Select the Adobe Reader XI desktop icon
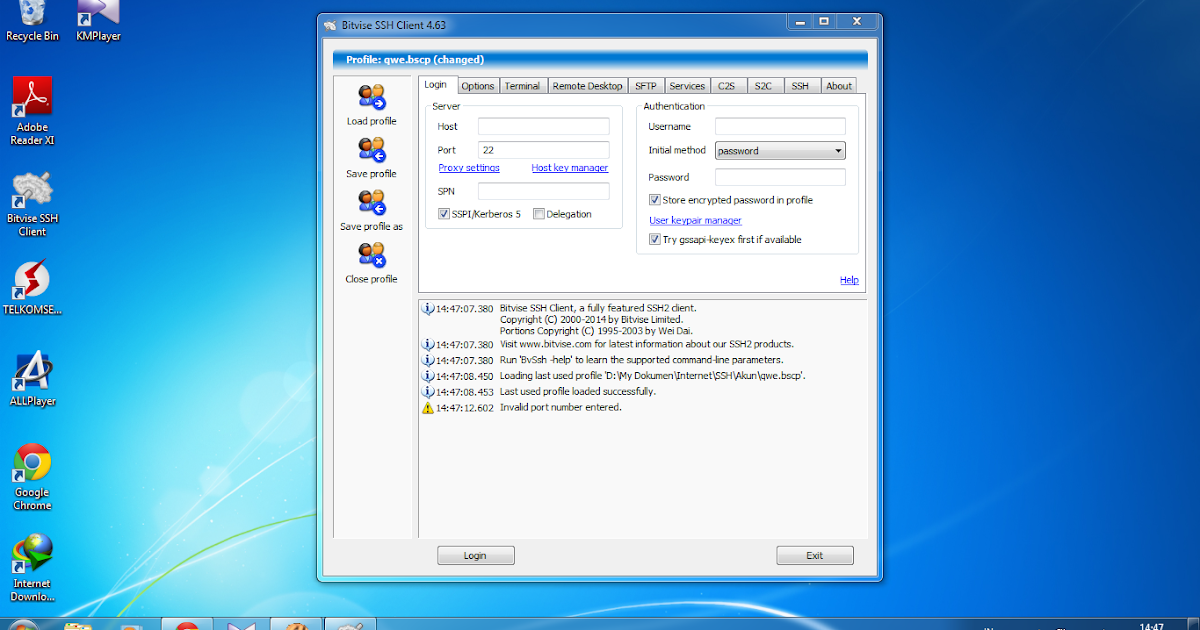The width and height of the screenshot is (1200, 630). [x=32, y=111]
